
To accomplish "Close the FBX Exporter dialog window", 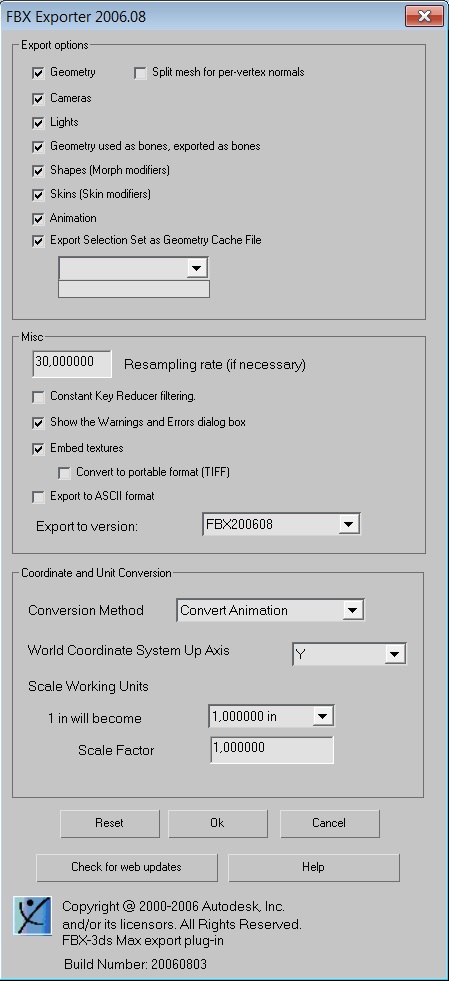I will point(424,16).
